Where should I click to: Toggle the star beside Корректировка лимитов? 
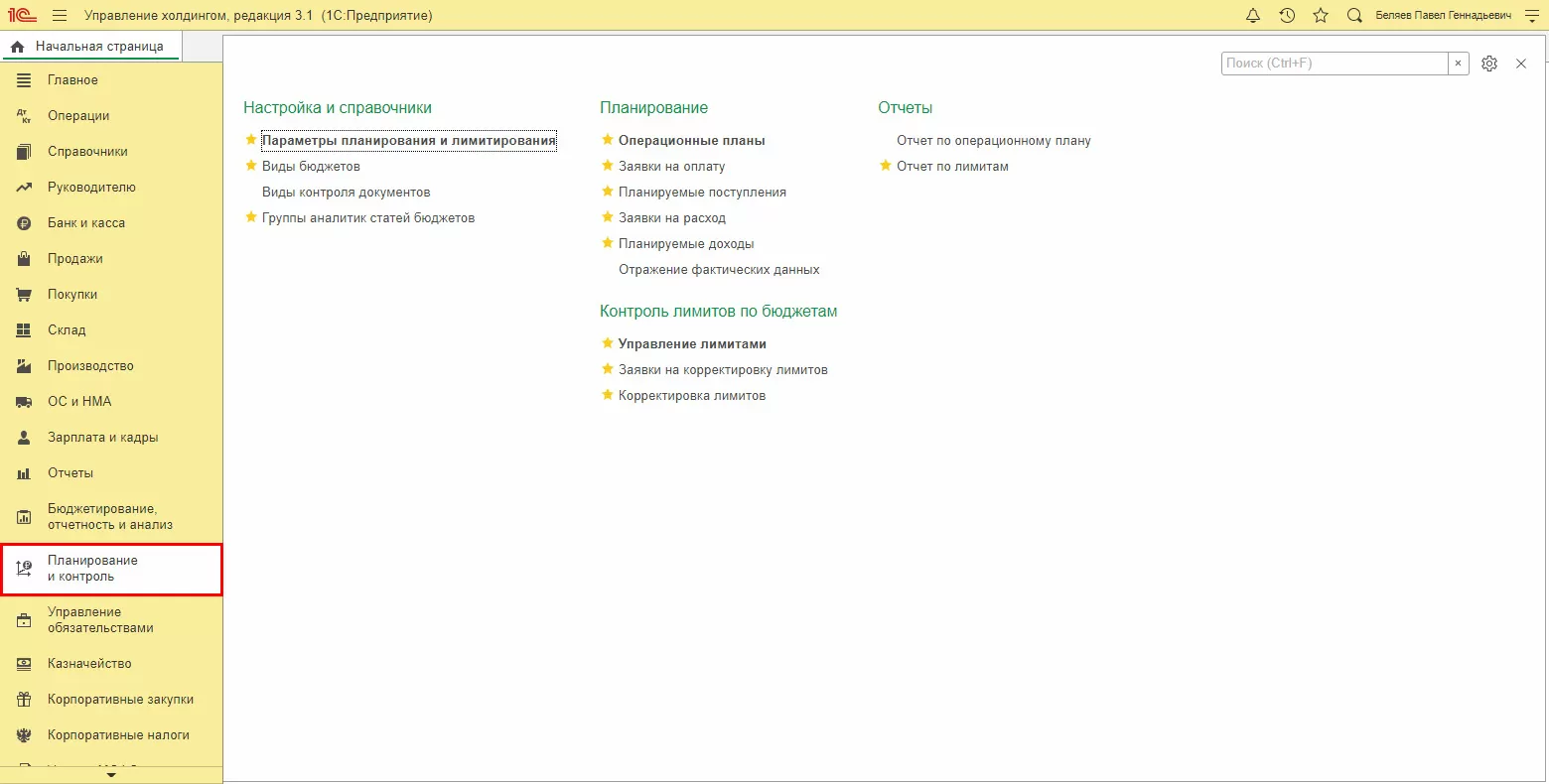pos(608,395)
